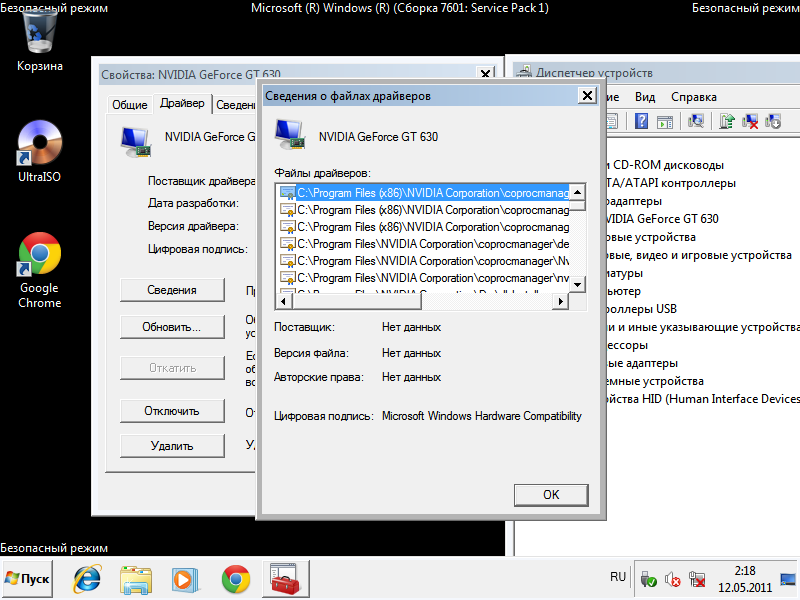The image size is (800, 600).
Task: Select the модемные устройства tree item
Action: coord(655,381)
